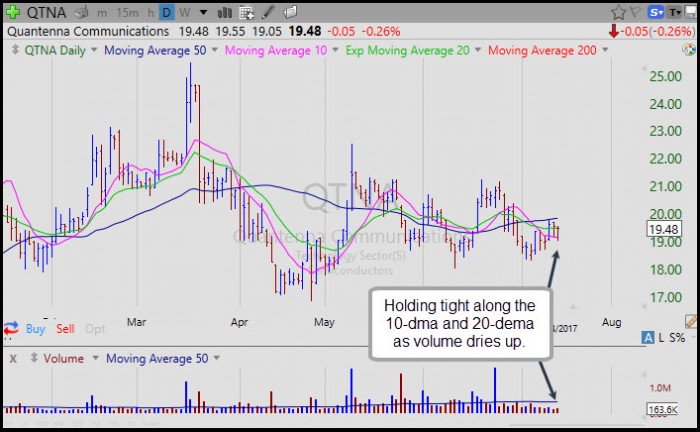Click the save chart disk icon

[x=690, y=12]
